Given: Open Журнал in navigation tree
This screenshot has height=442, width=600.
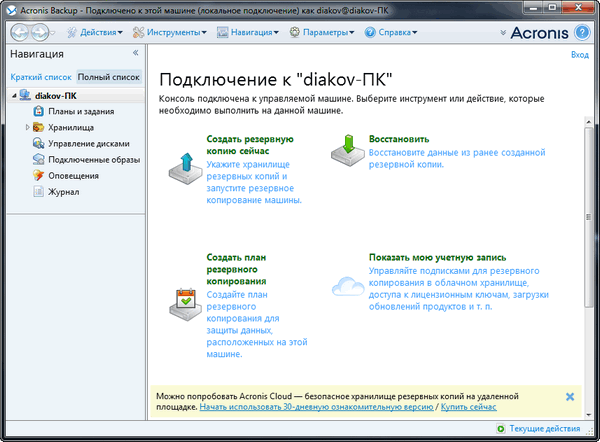Looking at the screenshot, I should point(64,192).
